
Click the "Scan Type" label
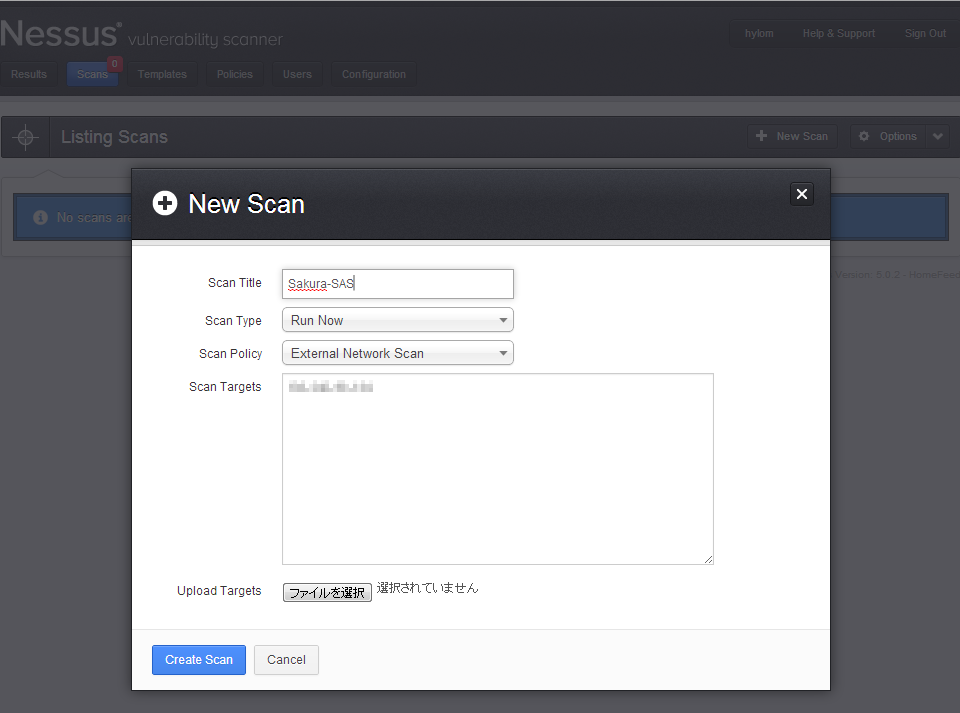point(233,321)
